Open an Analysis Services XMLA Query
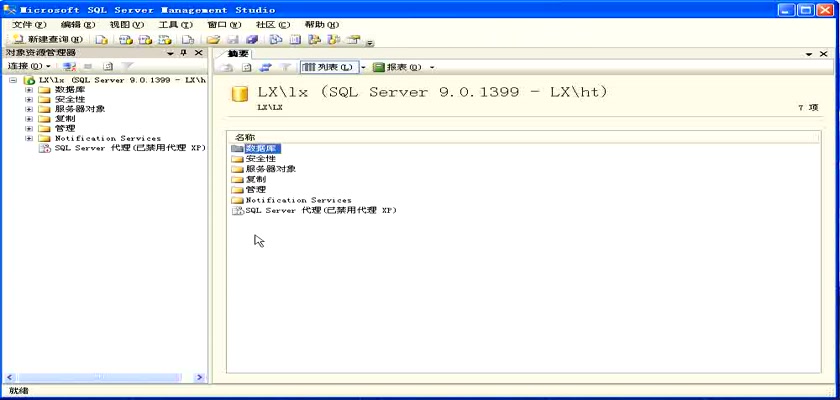Screen dimensions: 840x400 click(164, 40)
